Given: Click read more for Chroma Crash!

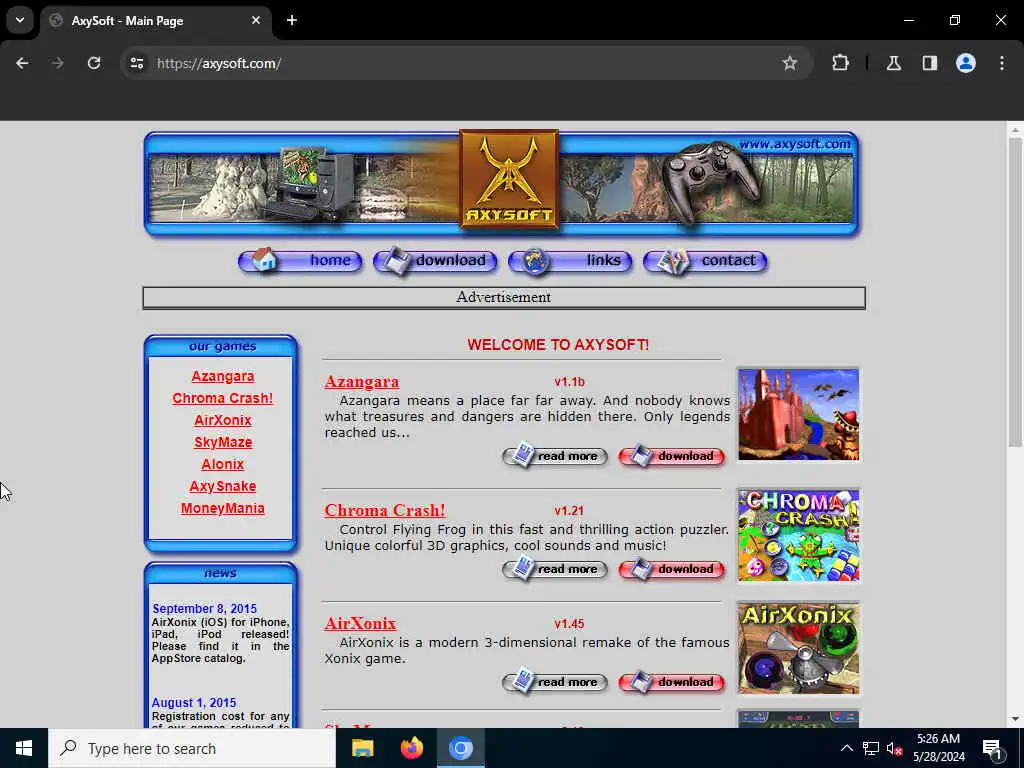Looking at the screenshot, I should [555, 569].
